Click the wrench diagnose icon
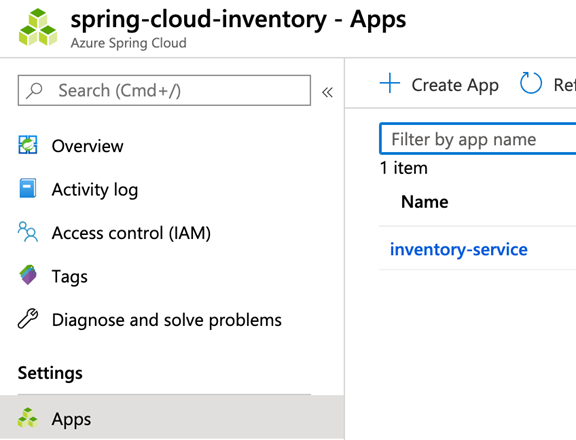The width and height of the screenshot is (576, 440). 28,318
